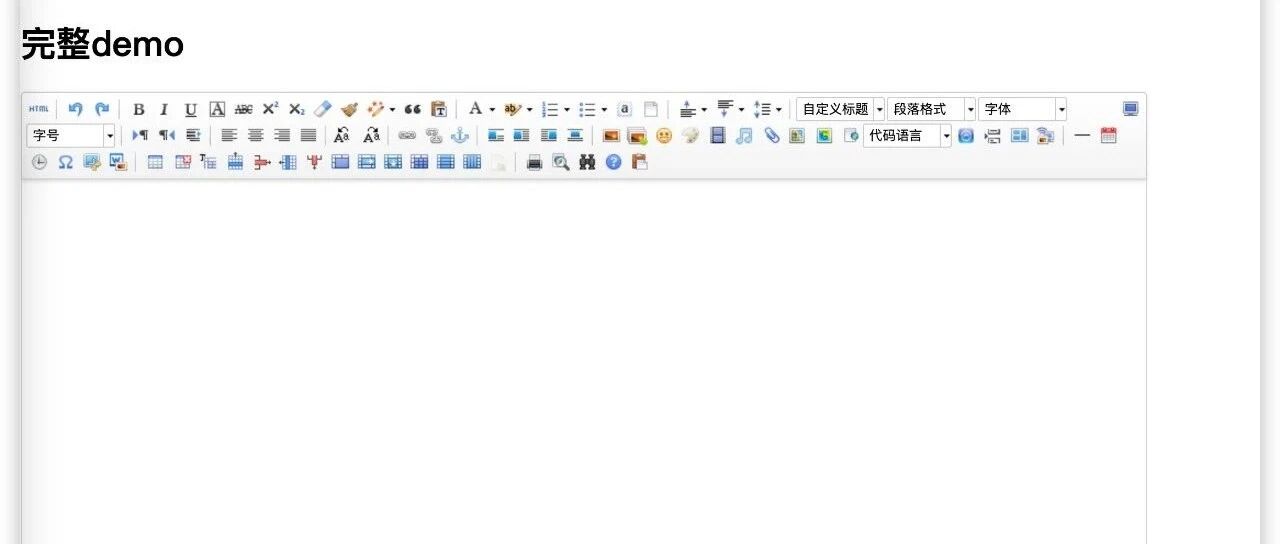Expand unordered list style arrow
Screen dimensions: 1280x544
pos(604,109)
